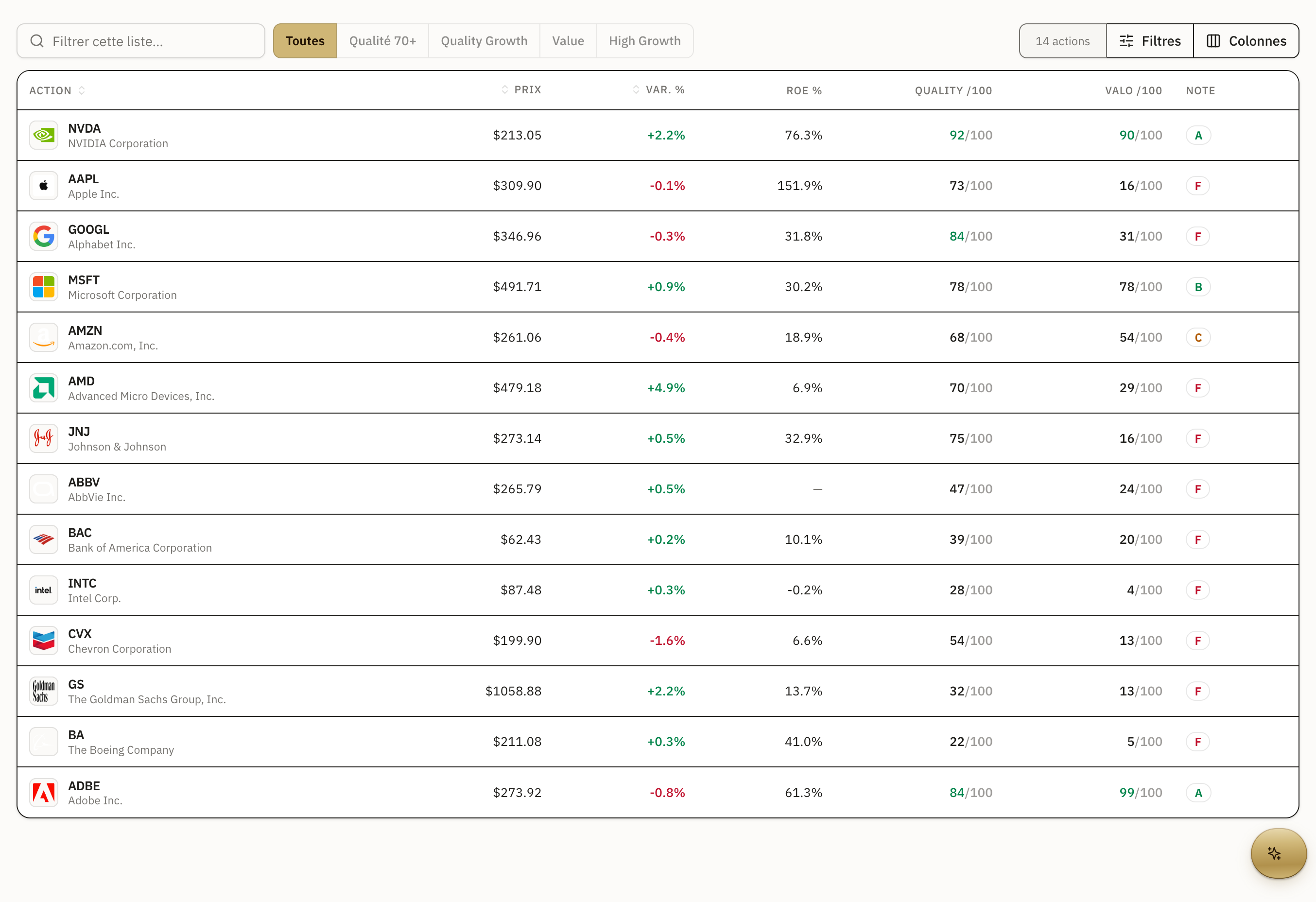Click the -1.6% variation for CVX
This screenshot has width=1316, height=902.
point(667,641)
